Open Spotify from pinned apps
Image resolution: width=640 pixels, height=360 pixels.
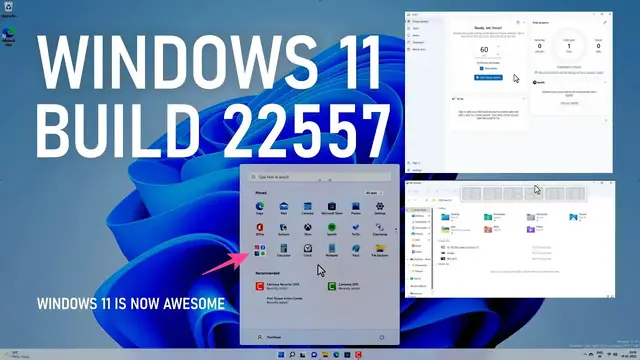[331, 229]
